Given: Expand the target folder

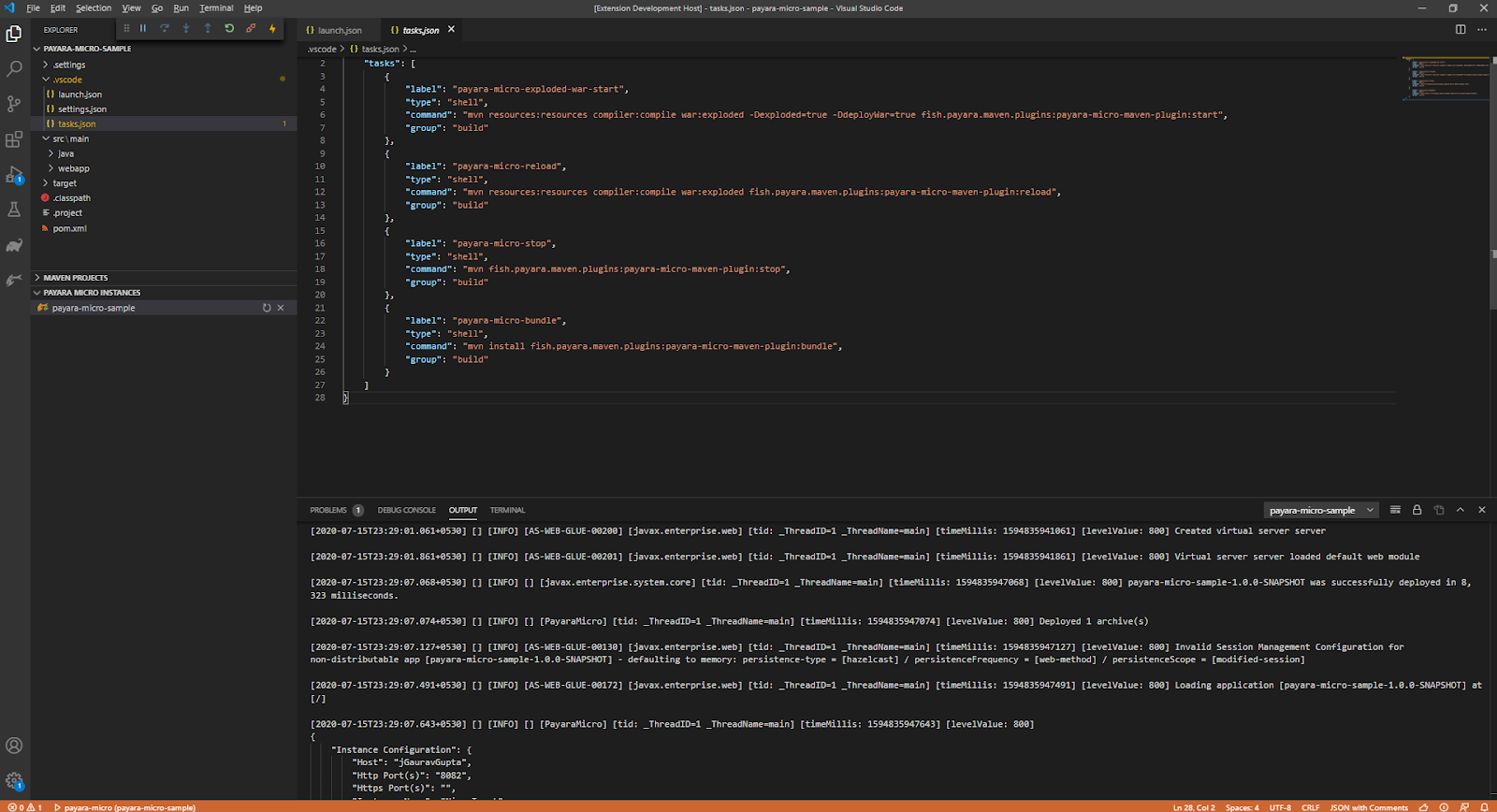Looking at the screenshot, I should (x=65, y=183).
